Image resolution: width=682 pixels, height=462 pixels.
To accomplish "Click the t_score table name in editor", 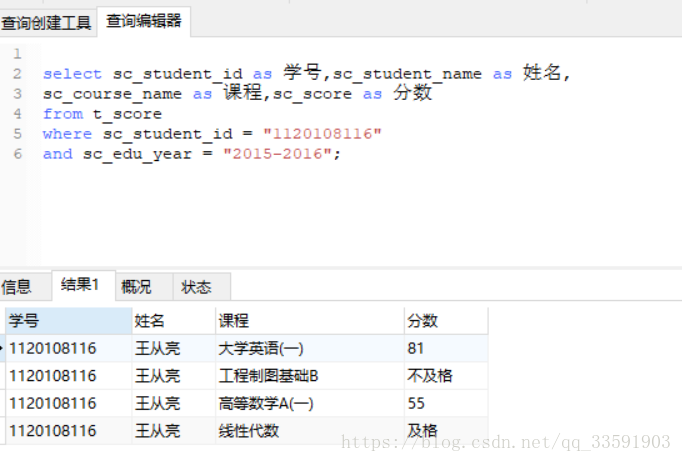I will tap(127, 114).
